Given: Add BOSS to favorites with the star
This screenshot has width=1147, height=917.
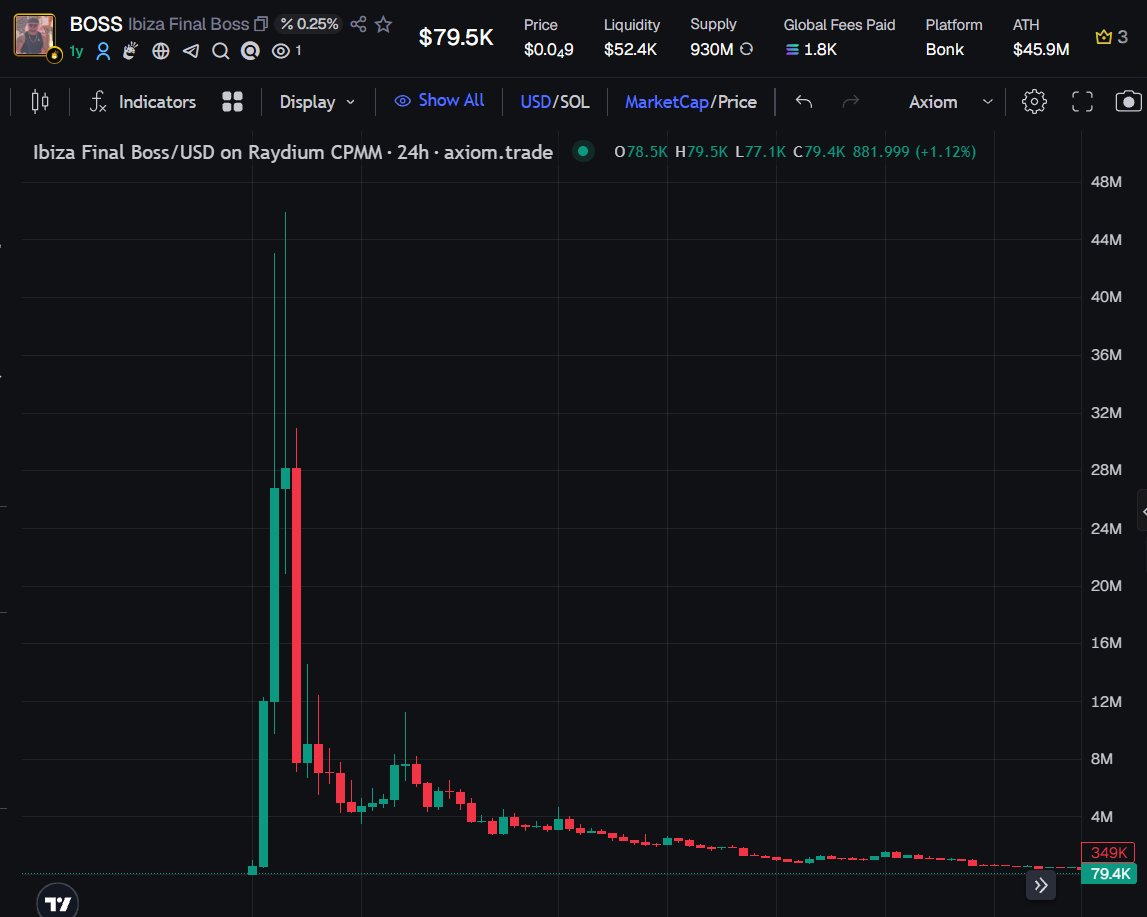Looking at the screenshot, I should click(383, 24).
